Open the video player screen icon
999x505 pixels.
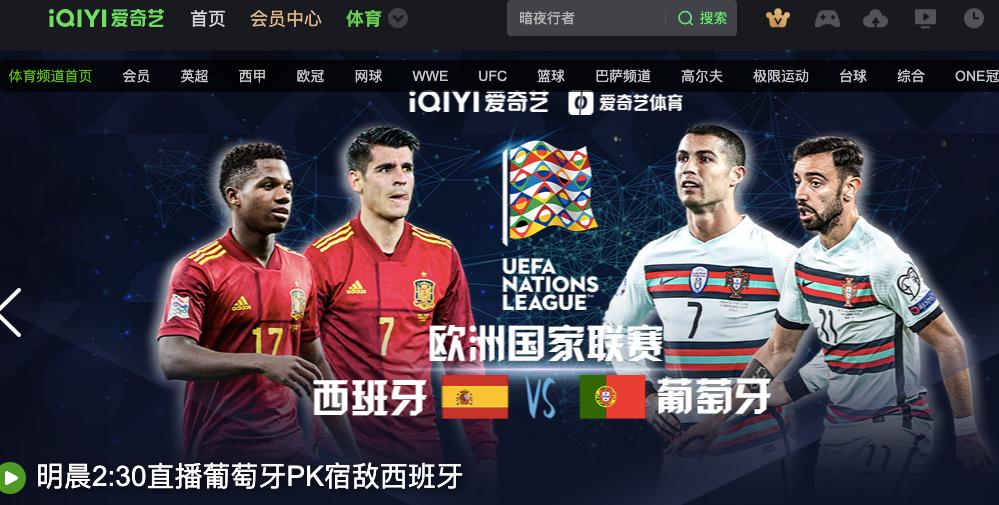coord(925,18)
